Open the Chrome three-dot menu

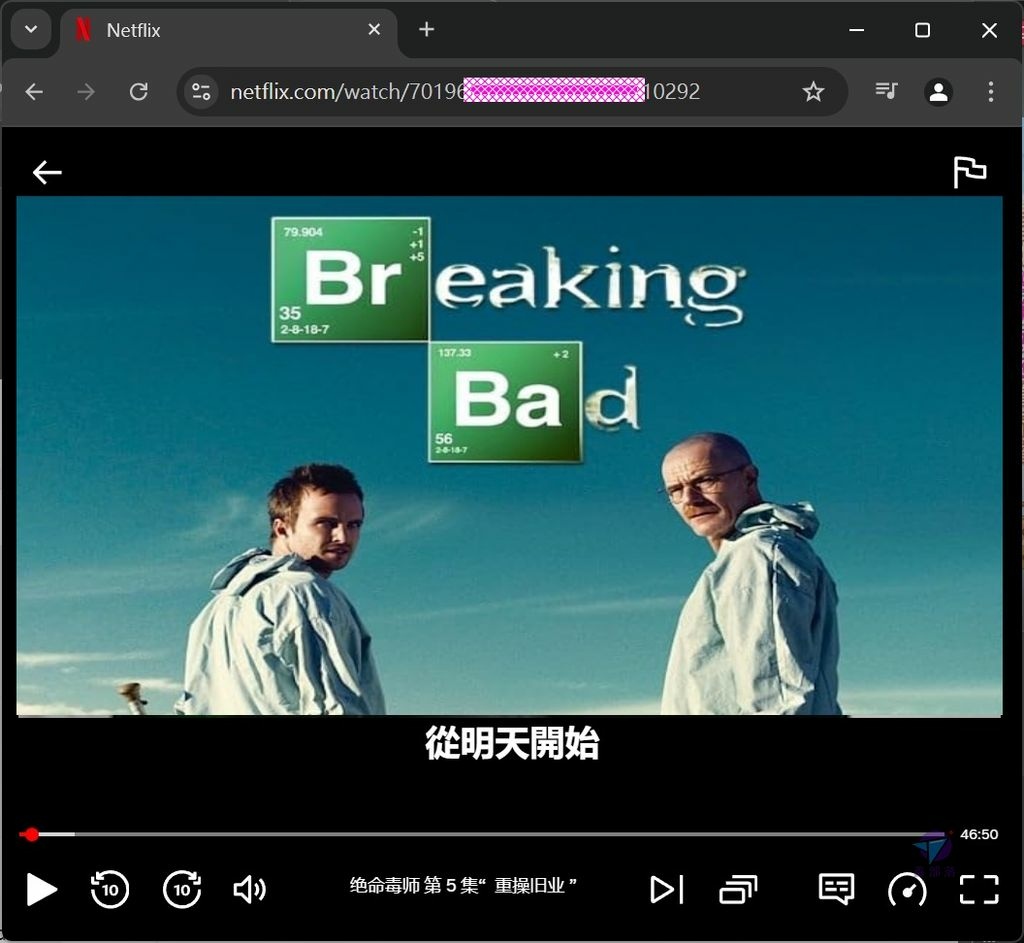[991, 91]
